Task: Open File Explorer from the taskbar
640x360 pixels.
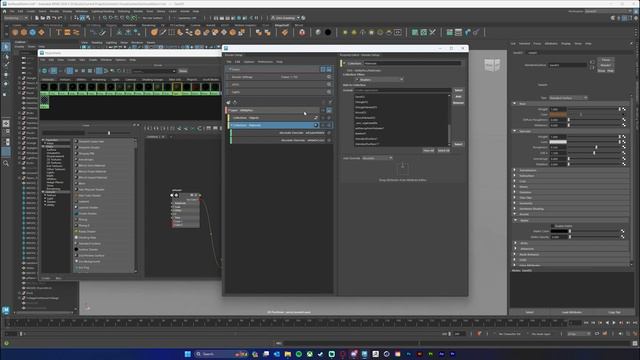Action: [x=288, y=354]
